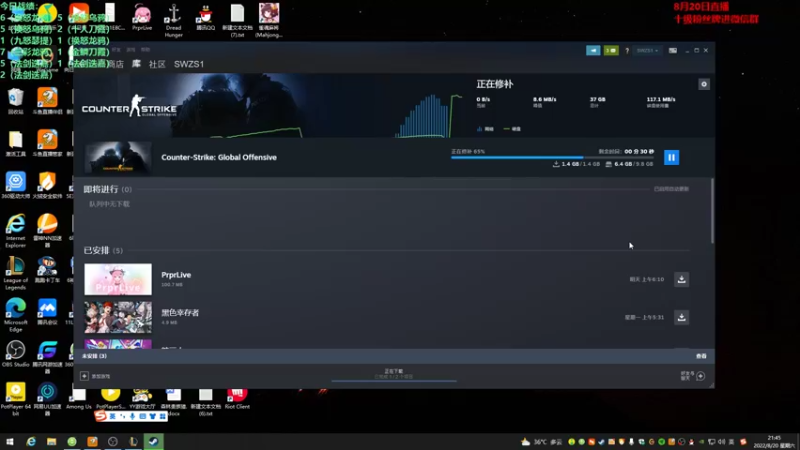Open the League of Legends desktop icon

16,273
